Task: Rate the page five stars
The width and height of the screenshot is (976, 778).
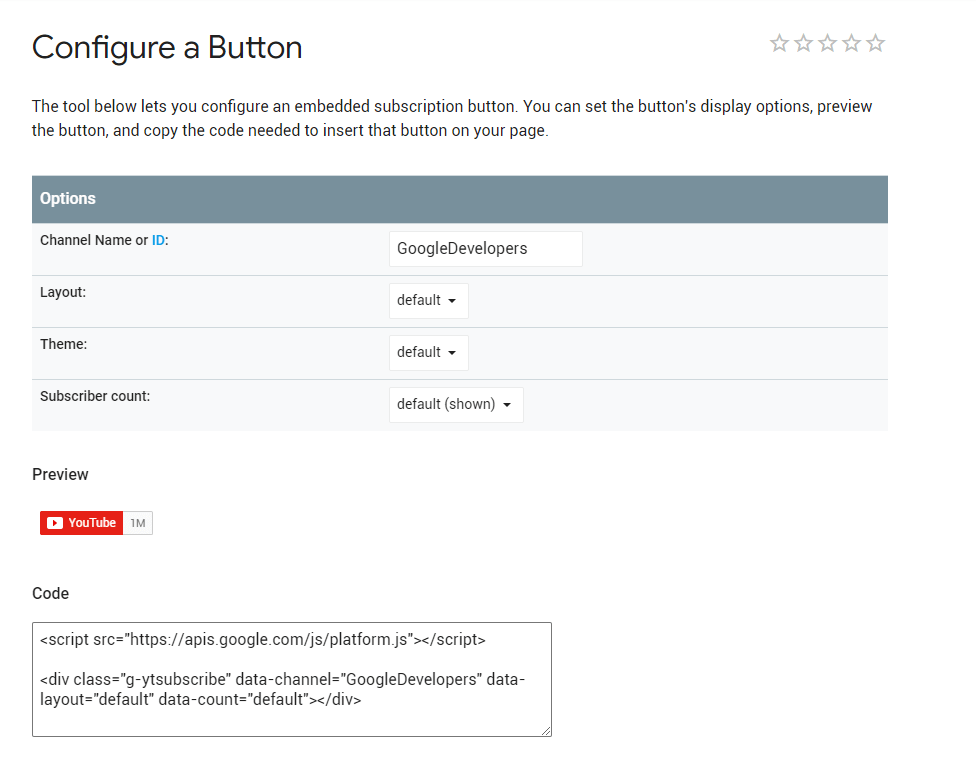Action: 876,43
